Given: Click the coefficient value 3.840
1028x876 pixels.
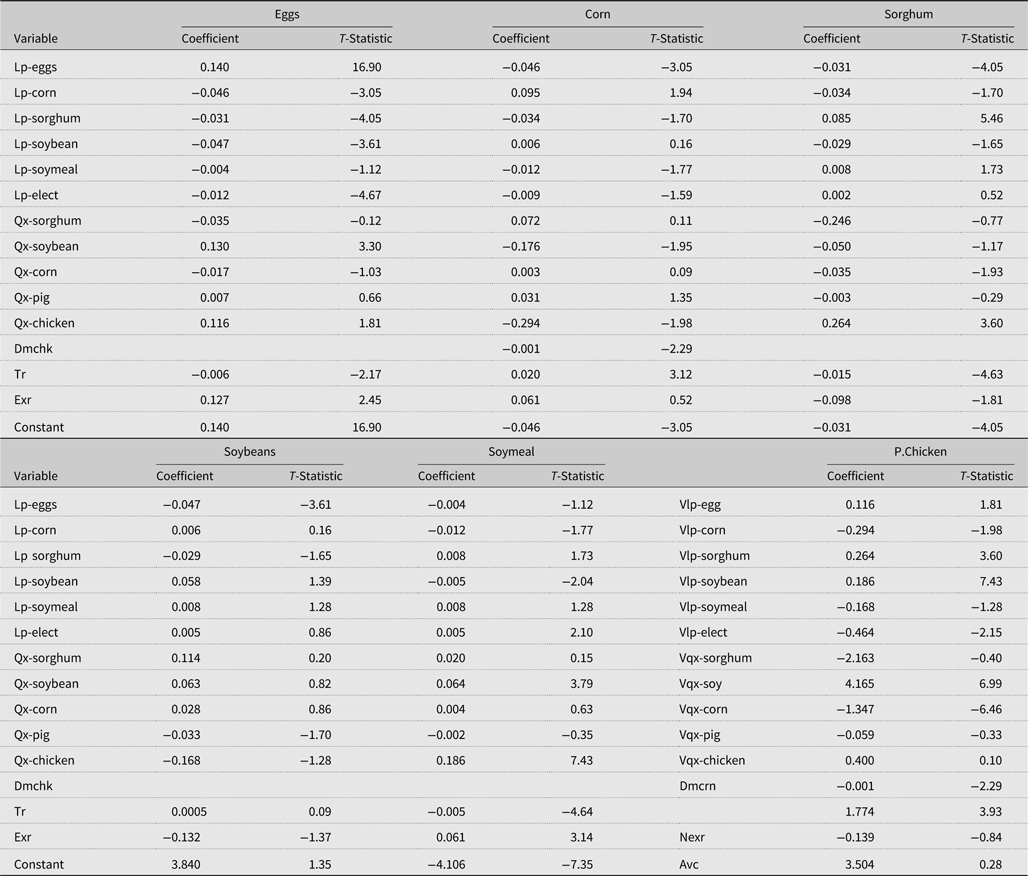Looking at the screenshot, I should (x=184, y=863).
